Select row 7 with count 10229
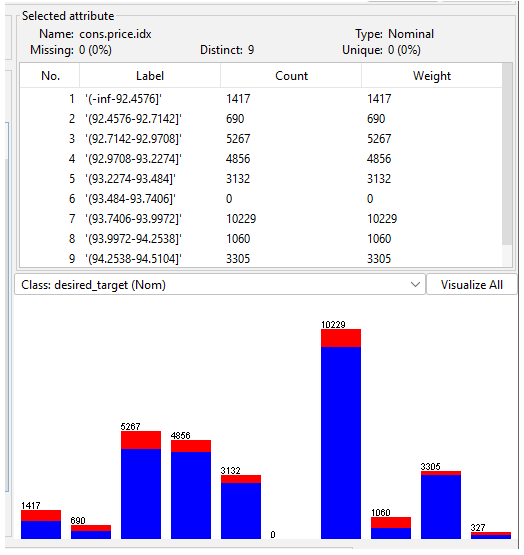Viewport: 524px width, 555px height. (261, 218)
